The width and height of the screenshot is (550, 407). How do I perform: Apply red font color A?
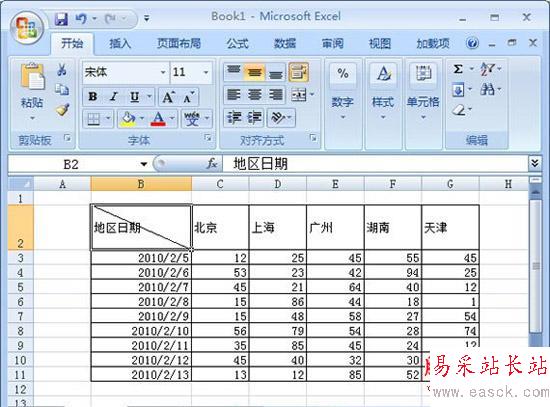(158, 119)
